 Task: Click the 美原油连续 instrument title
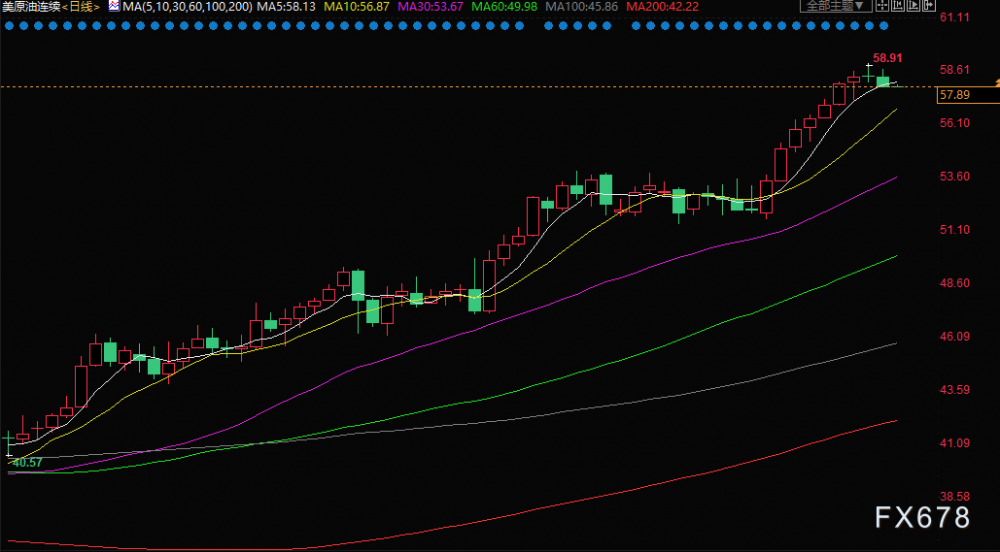pyautogui.click(x=31, y=7)
